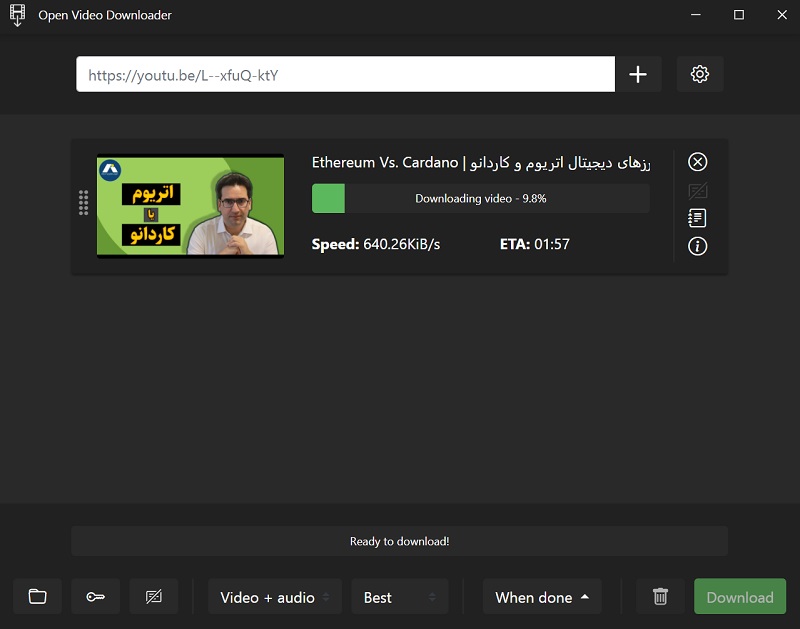Viewport: 800px width, 629px height.
Task: Toggle the subtitle icon on video card
Action: [x=698, y=190]
